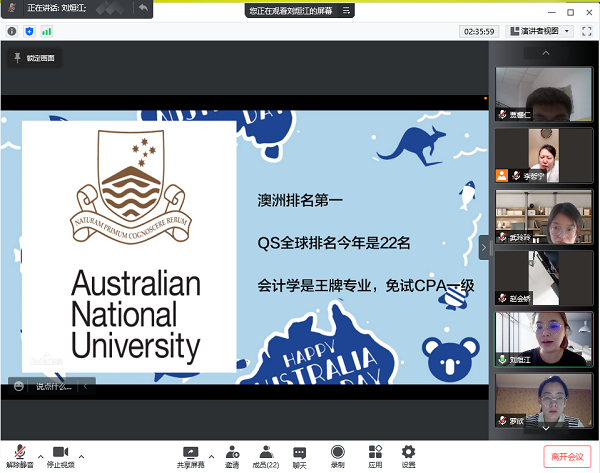Toggle lock screen pin (锁定画面)
This screenshot has height=473, width=600.
click(x=35, y=58)
